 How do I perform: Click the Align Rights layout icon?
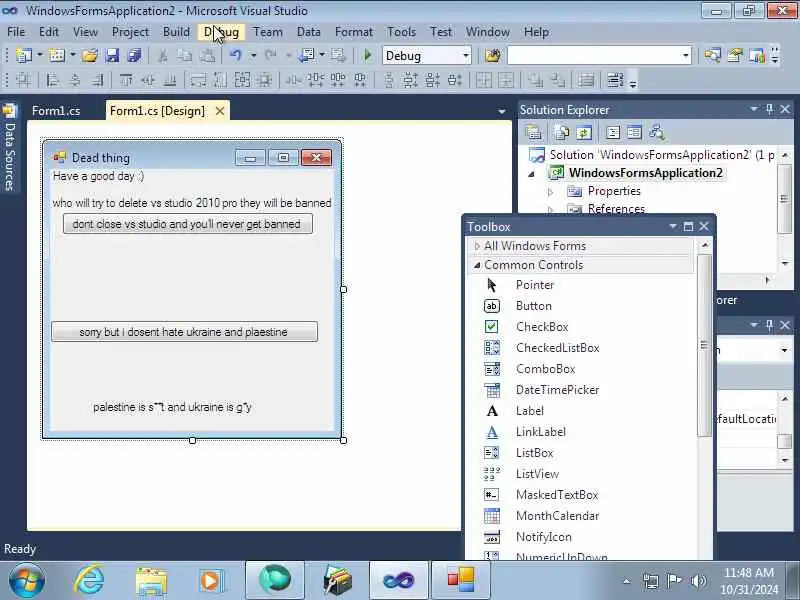[97, 80]
